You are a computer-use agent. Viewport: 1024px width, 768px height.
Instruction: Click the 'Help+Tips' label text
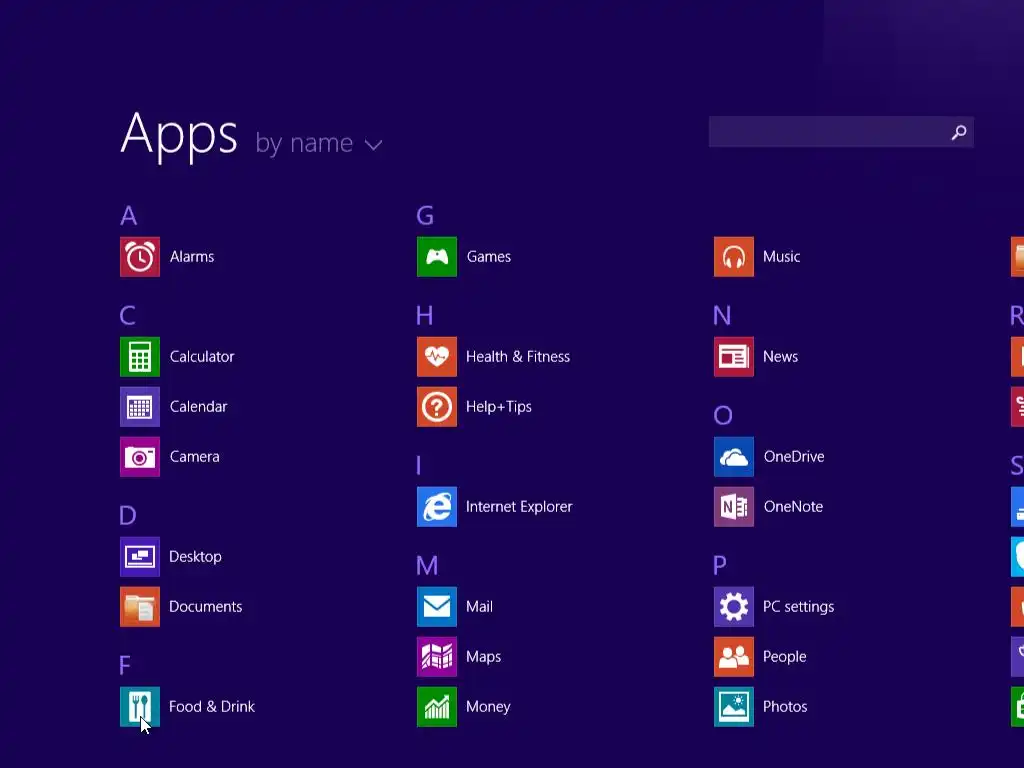tap(499, 407)
